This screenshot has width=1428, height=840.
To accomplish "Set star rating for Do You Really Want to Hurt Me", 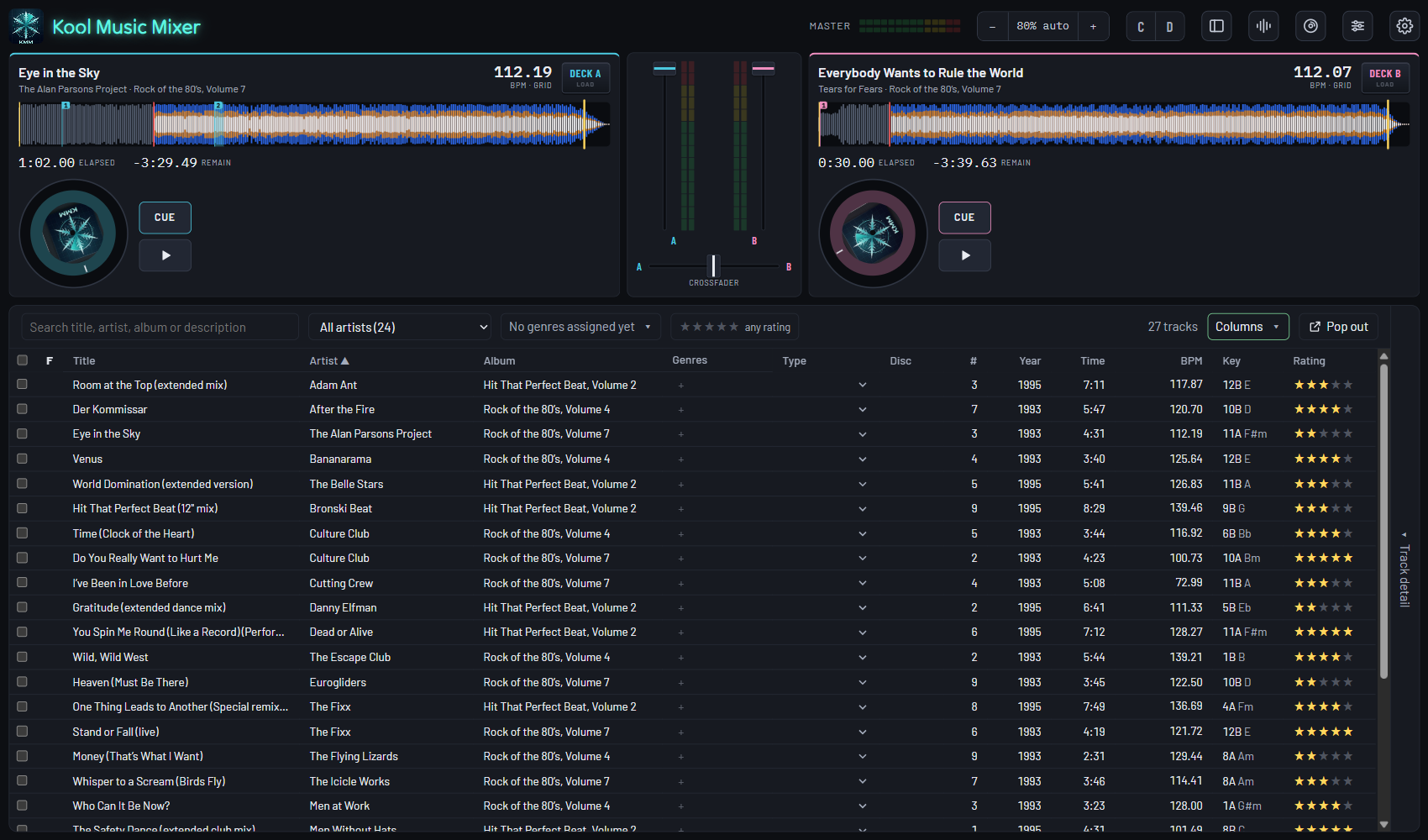I will pos(1323,558).
